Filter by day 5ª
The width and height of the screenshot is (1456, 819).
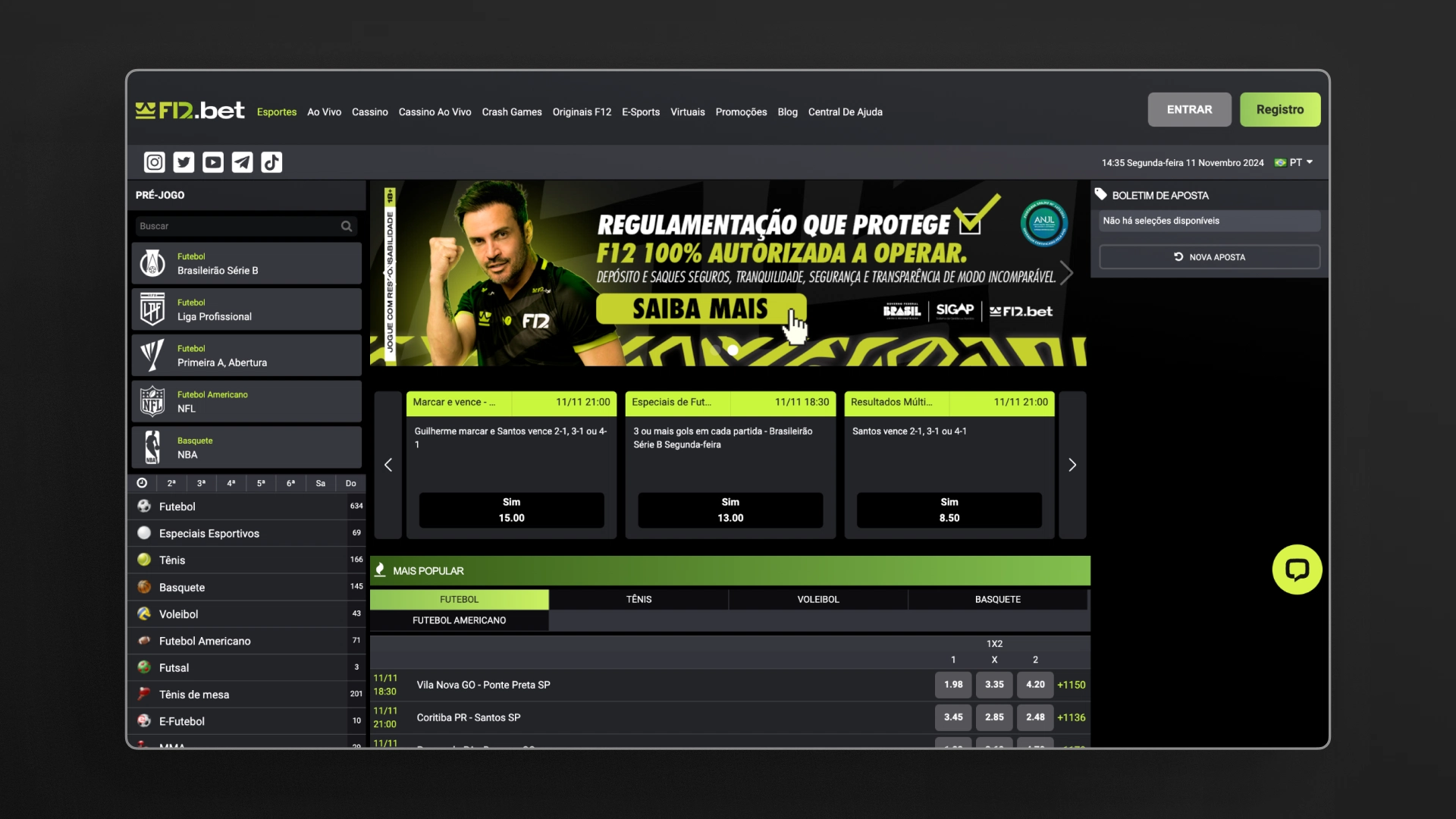[261, 483]
